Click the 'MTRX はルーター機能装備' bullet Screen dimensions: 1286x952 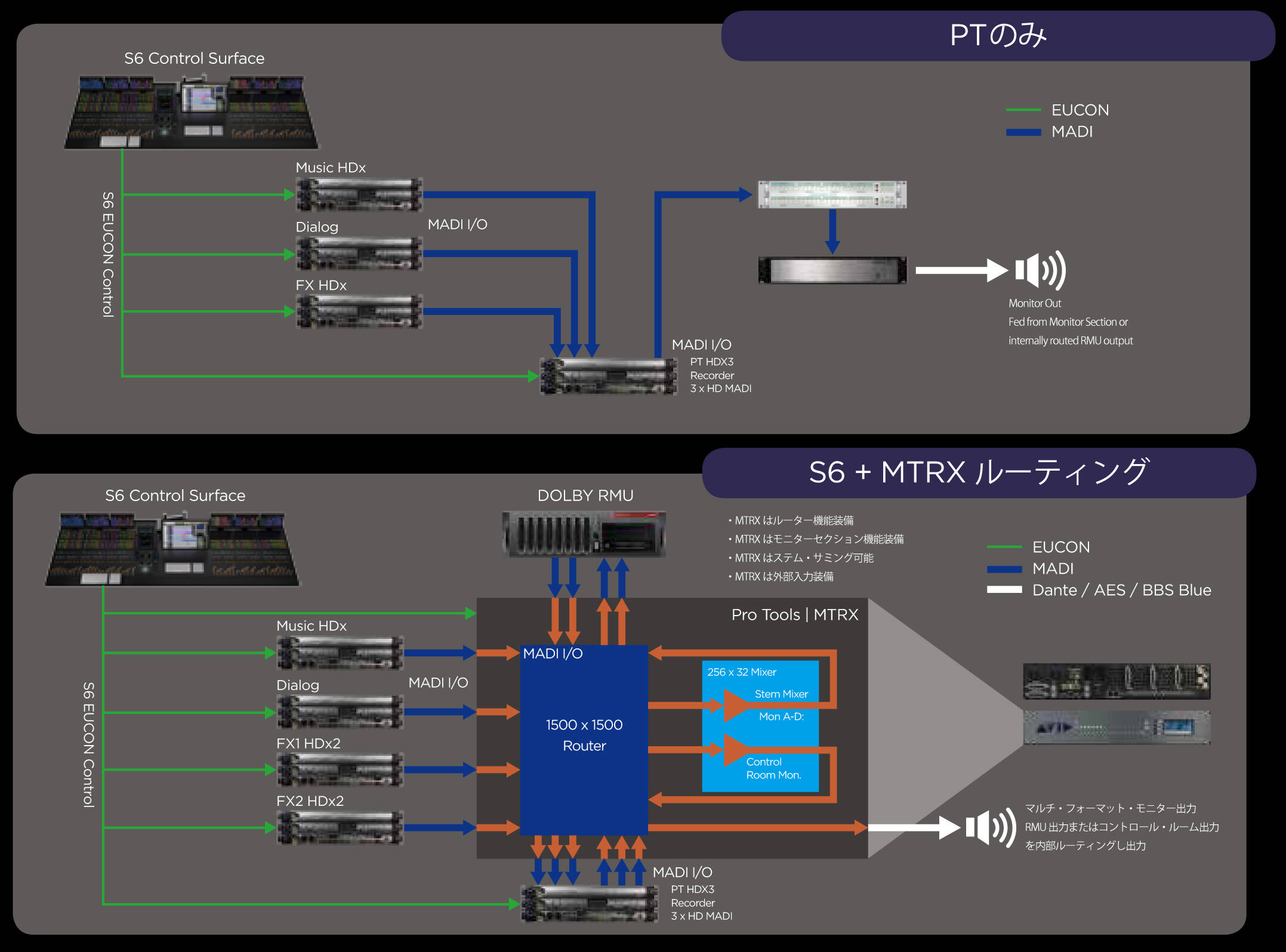click(x=790, y=520)
